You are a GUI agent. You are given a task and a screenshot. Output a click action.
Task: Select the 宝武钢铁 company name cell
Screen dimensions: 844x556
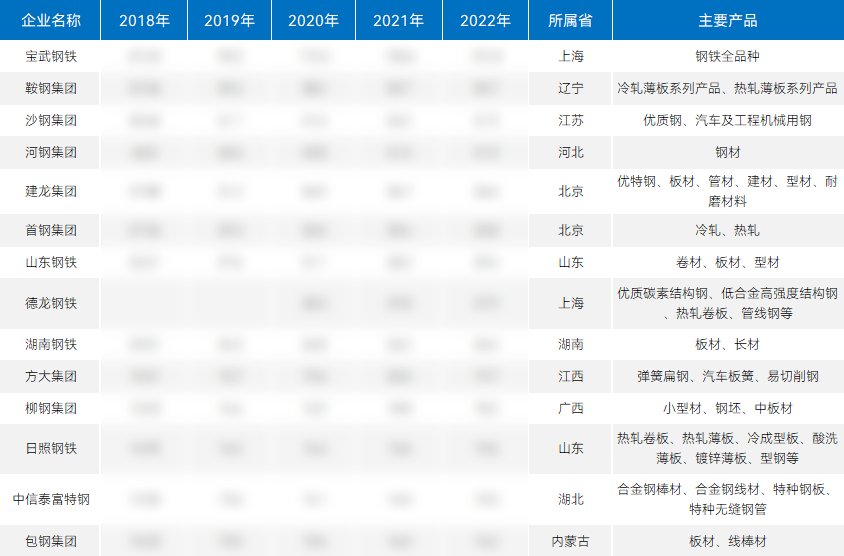[50, 56]
